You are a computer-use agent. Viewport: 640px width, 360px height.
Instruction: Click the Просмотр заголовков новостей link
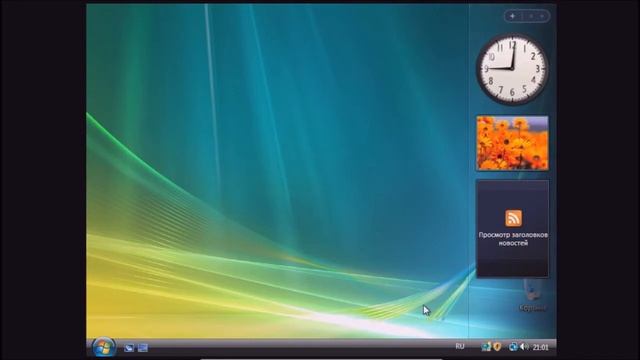513,239
